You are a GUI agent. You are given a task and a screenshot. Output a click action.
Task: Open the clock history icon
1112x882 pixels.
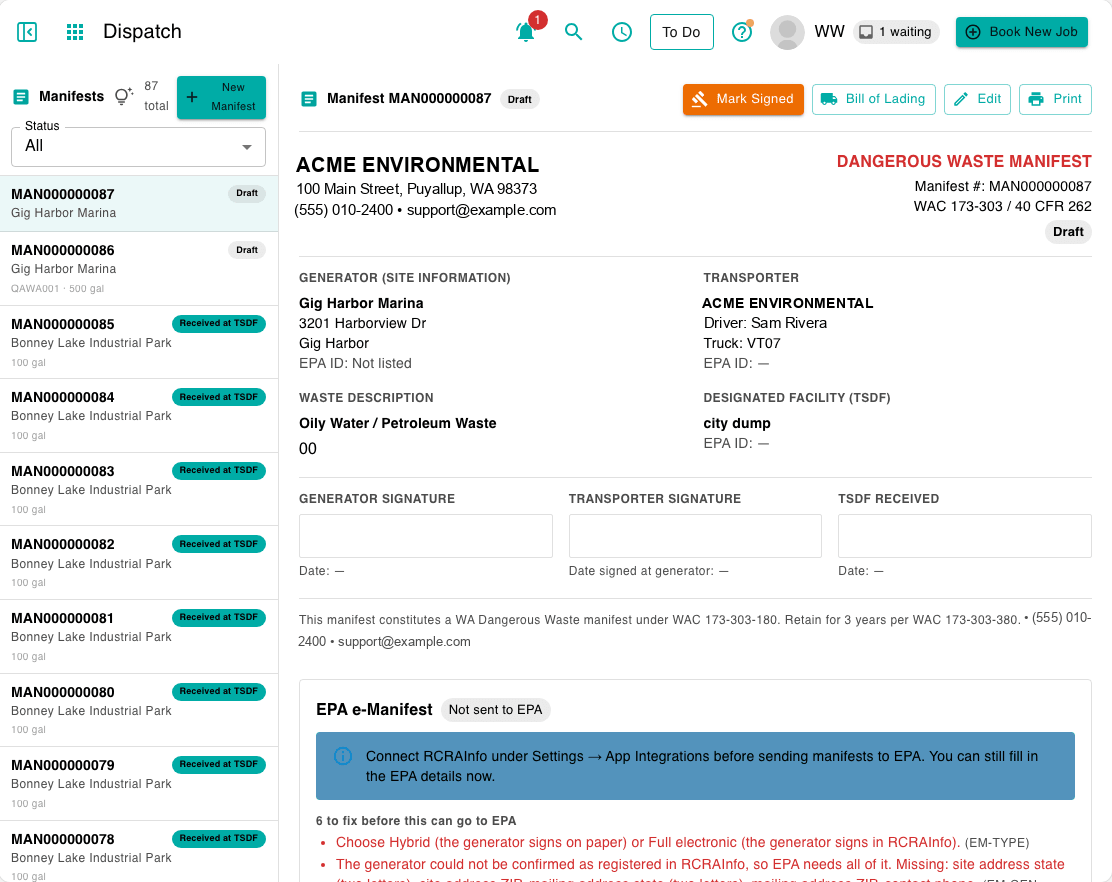click(x=621, y=32)
